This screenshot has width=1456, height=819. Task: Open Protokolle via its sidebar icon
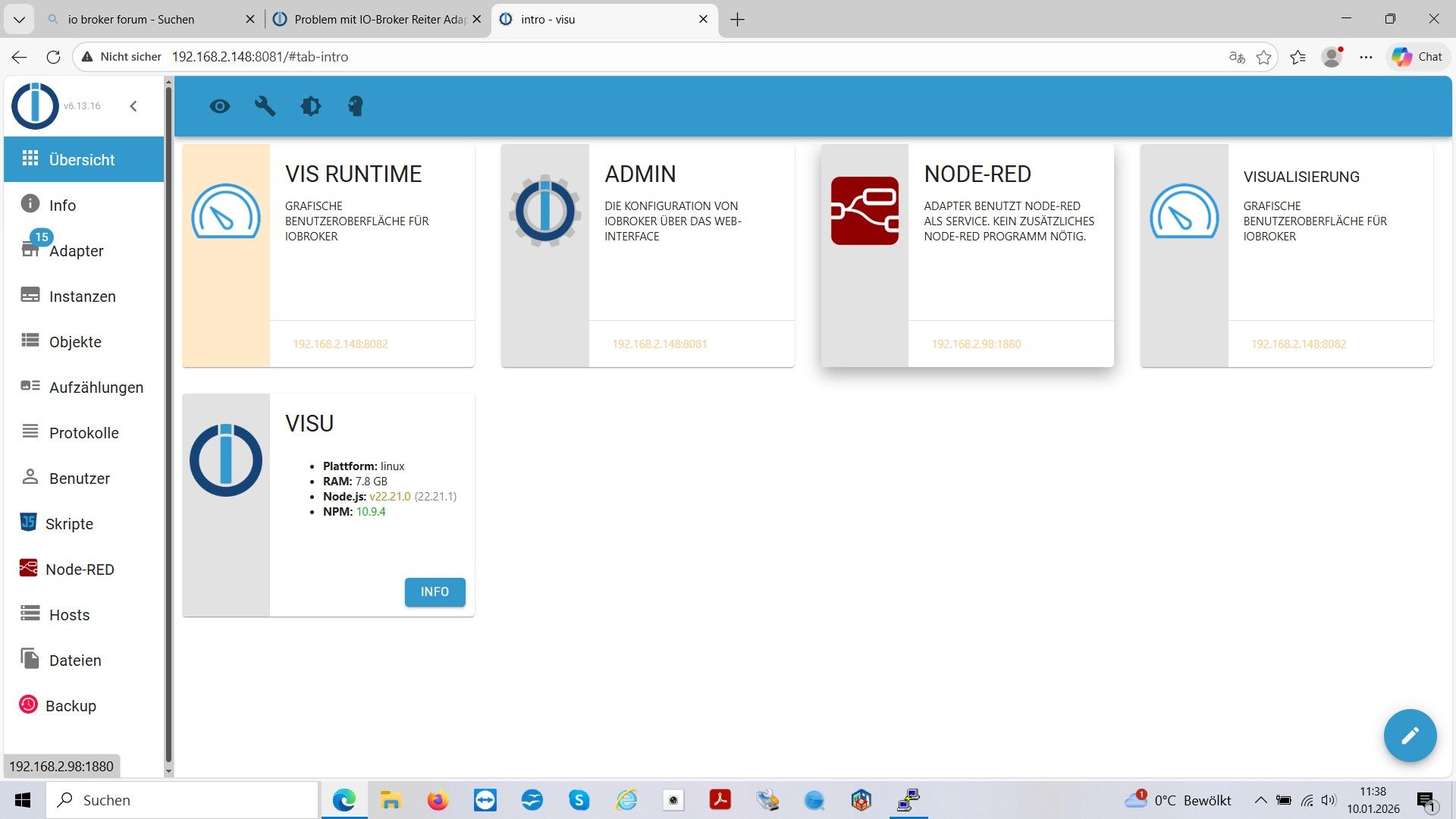point(29,432)
